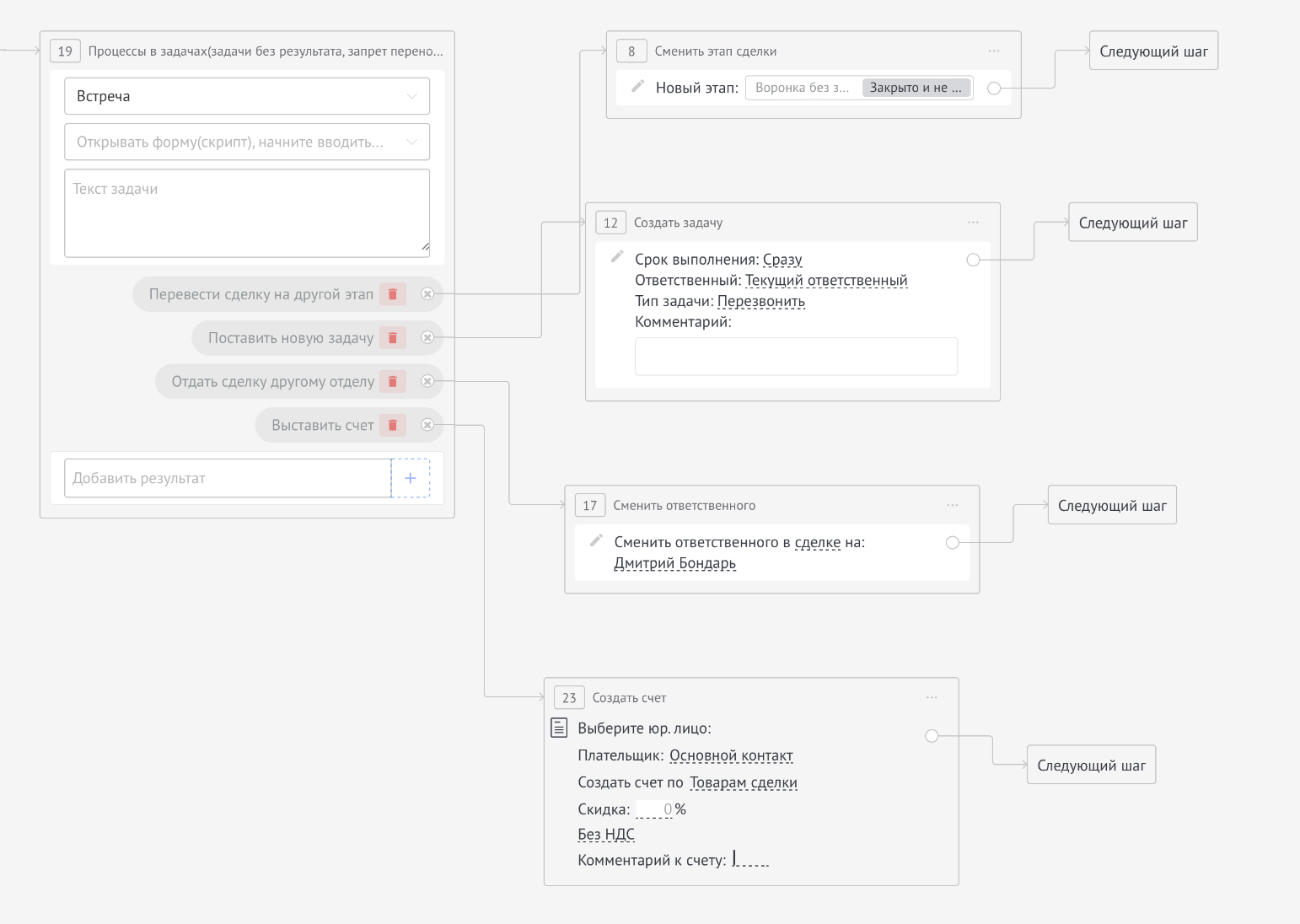The width and height of the screenshot is (1300, 924).
Task: Click the 'Скидка' percent field
Action: [655, 809]
